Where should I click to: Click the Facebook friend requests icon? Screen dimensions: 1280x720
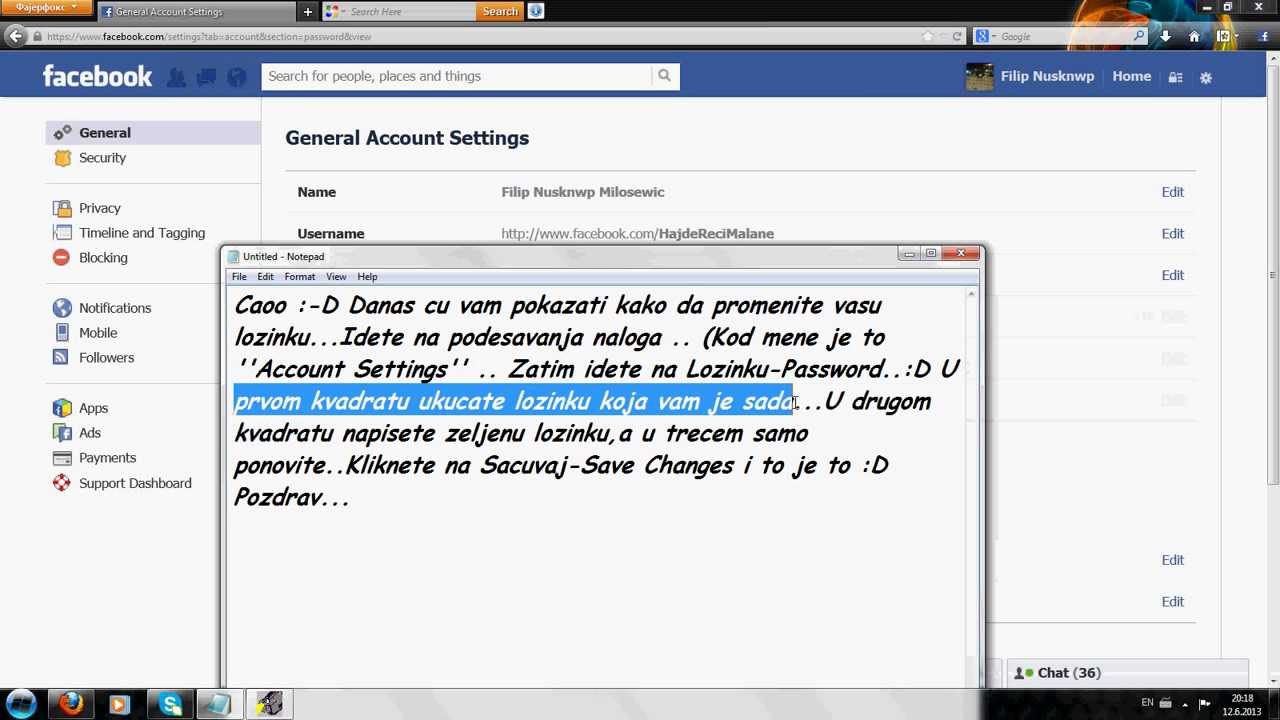coord(176,77)
